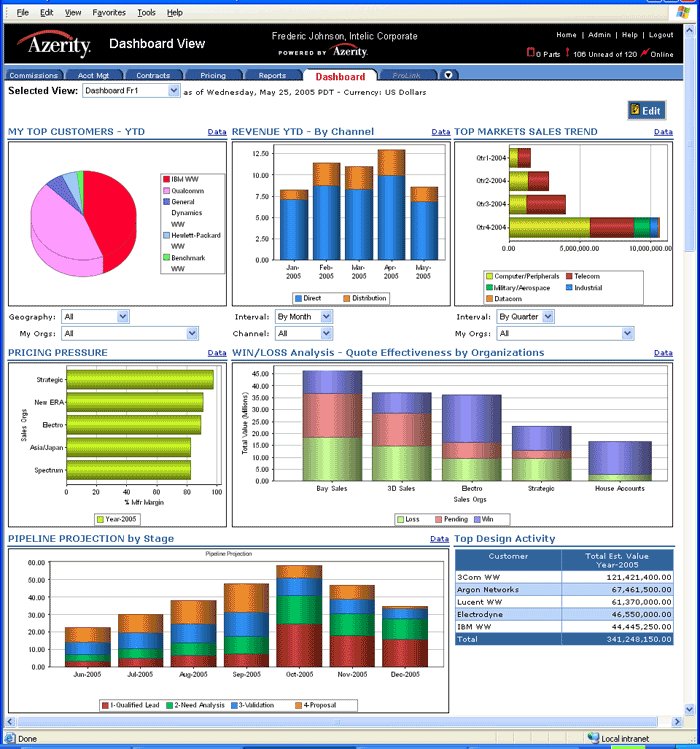Switch to the Reports tab

pos(272,75)
